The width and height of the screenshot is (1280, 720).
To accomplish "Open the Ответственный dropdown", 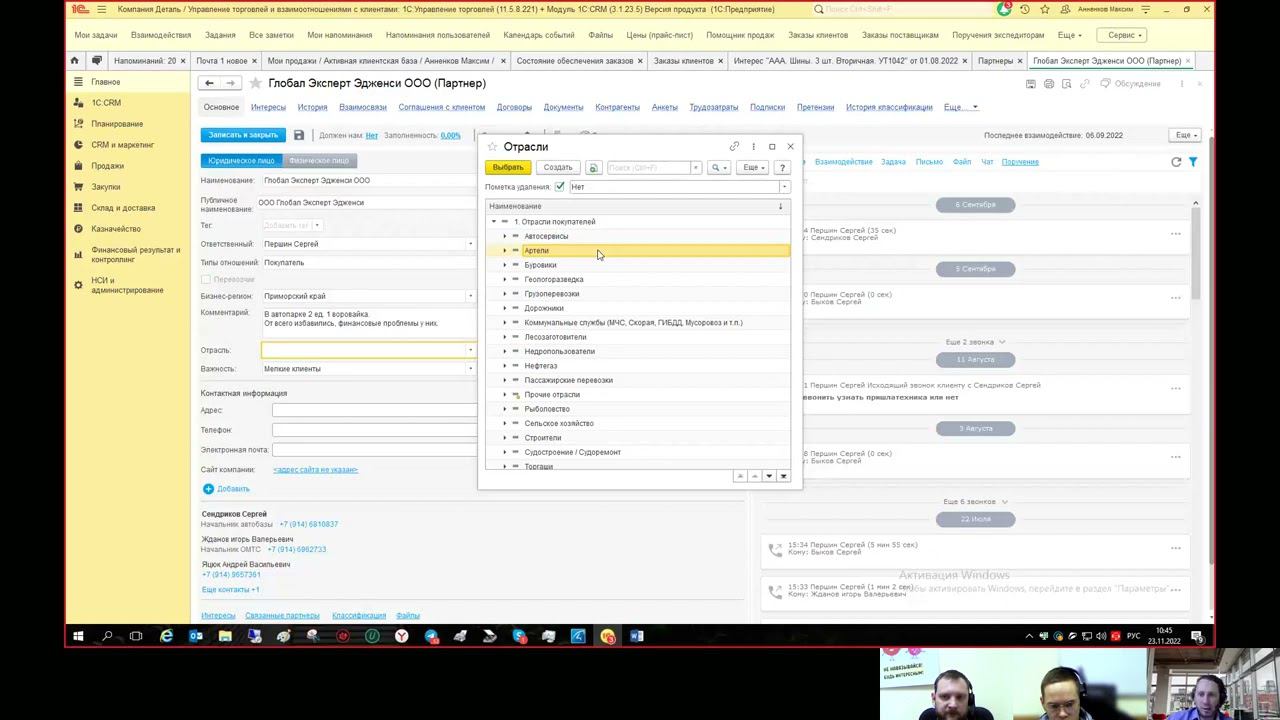I will (x=470, y=244).
